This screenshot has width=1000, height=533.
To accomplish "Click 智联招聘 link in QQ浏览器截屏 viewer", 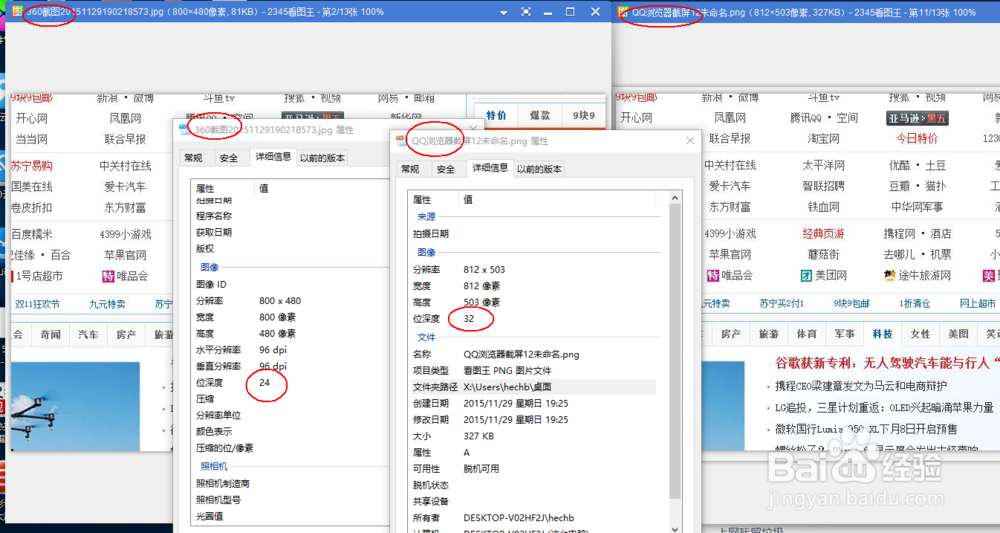I will (x=823, y=186).
